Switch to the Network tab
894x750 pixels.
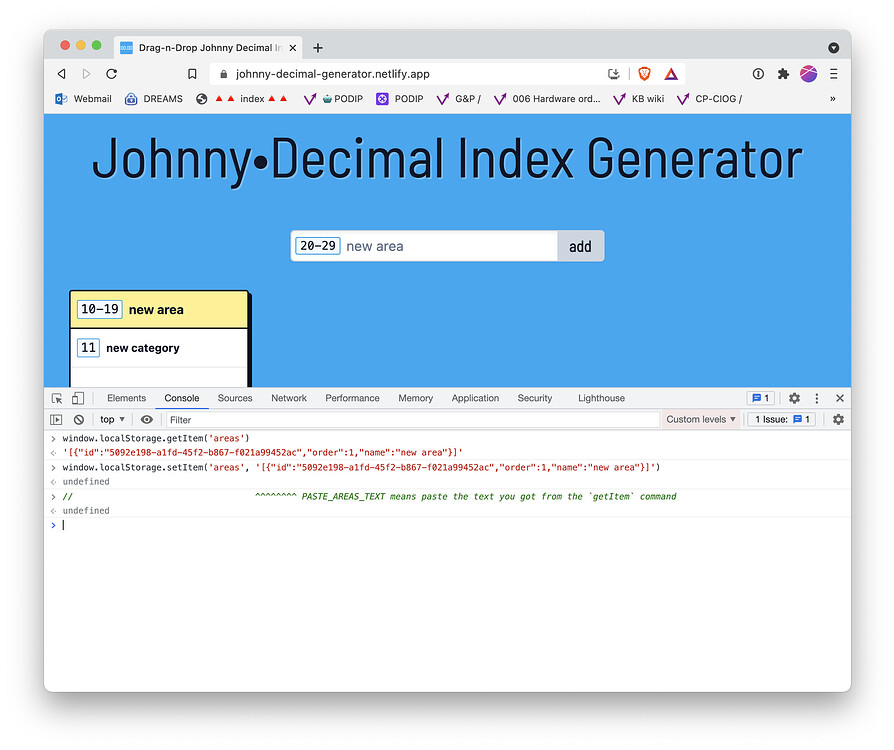click(289, 398)
